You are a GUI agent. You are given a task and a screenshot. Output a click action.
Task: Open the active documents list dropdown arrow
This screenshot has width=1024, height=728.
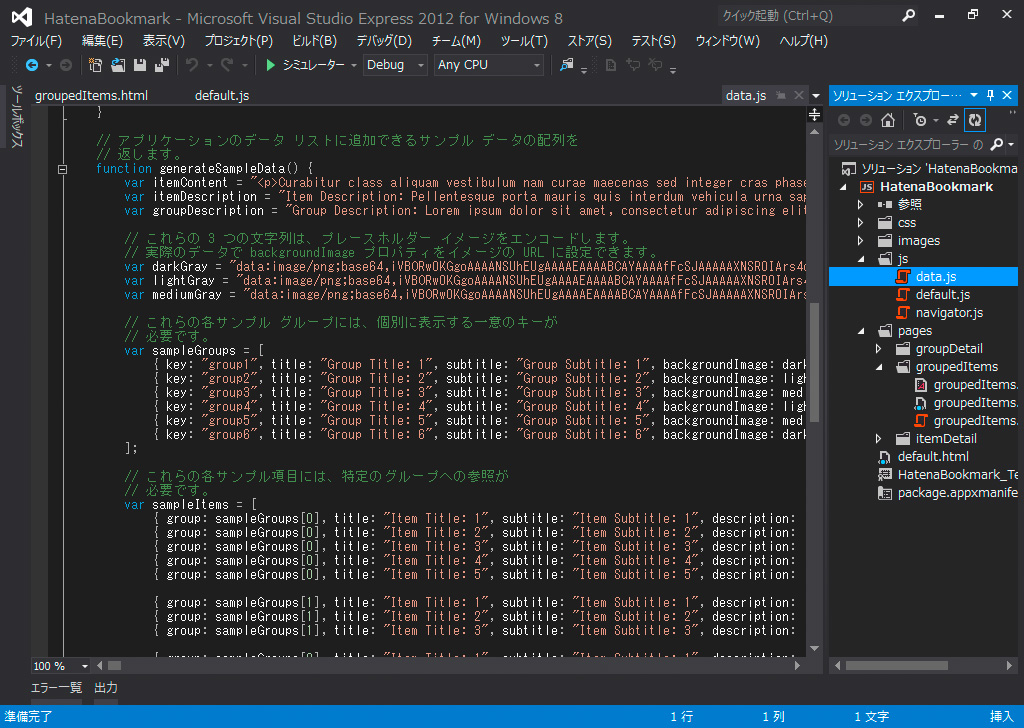816,96
